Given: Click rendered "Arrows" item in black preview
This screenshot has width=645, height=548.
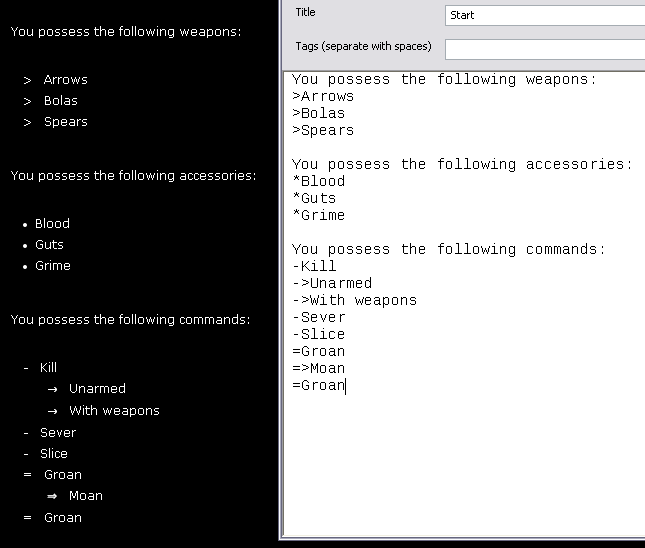Looking at the screenshot, I should 65,80.
